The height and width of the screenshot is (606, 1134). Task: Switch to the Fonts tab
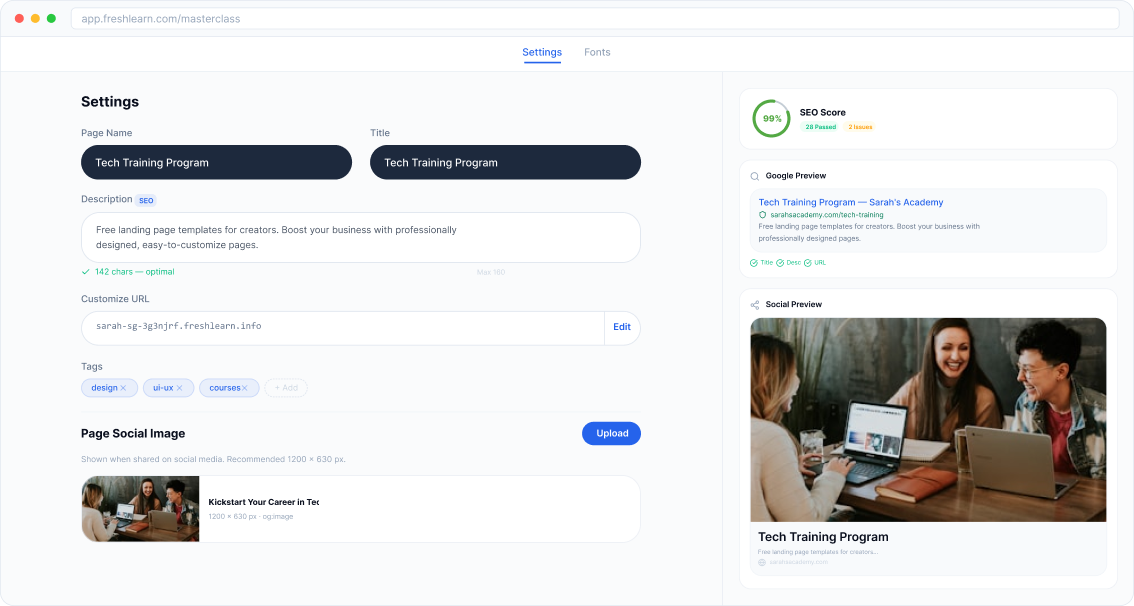coord(597,52)
